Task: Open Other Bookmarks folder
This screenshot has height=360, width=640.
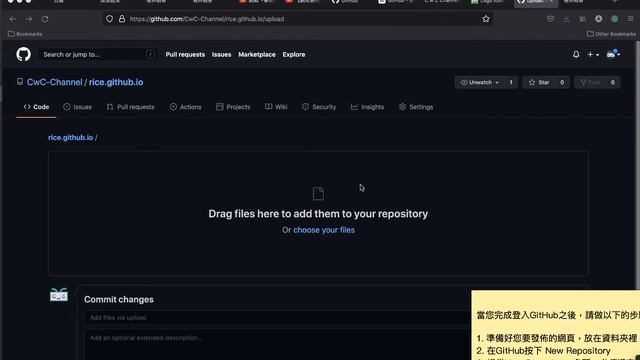Action: point(611,34)
